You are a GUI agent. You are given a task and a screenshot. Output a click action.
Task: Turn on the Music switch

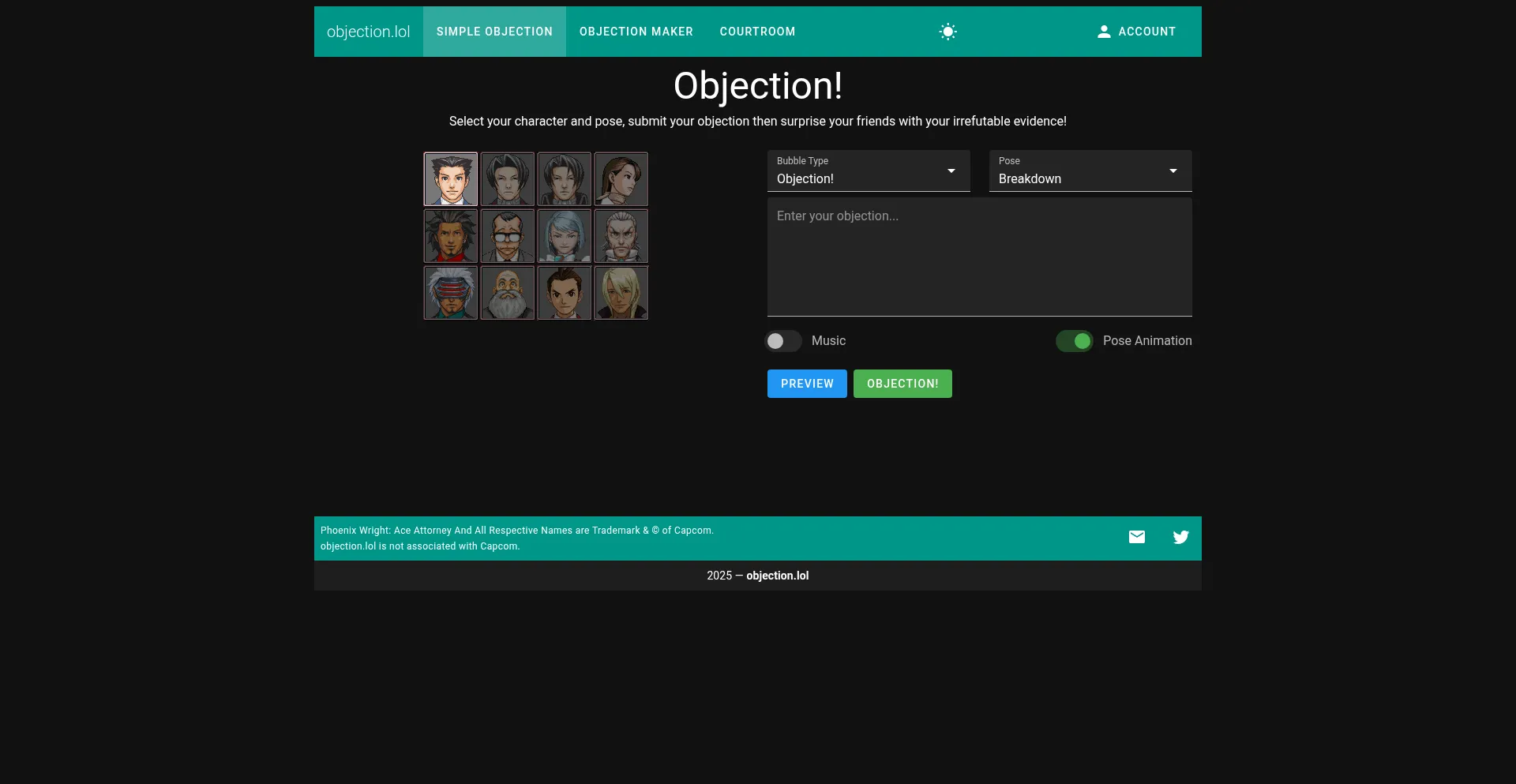pos(783,341)
